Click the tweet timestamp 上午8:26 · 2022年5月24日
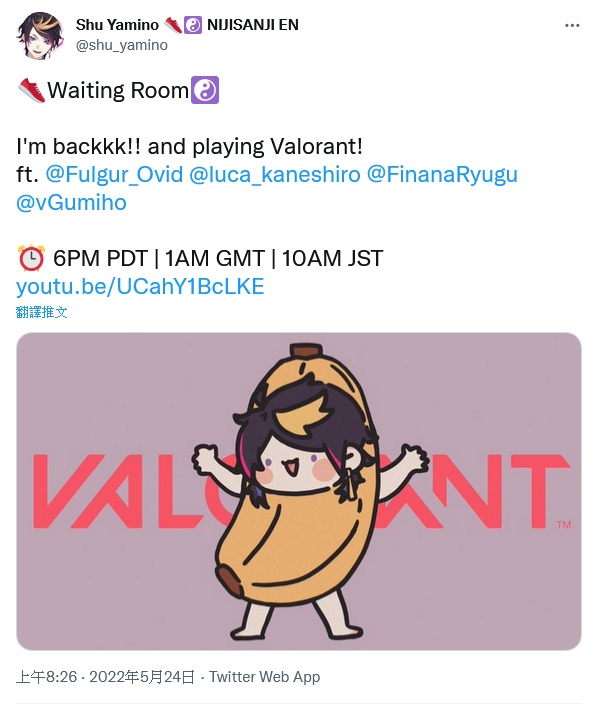Image resolution: width=598 pixels, height=704 pixels. point(106,677)
